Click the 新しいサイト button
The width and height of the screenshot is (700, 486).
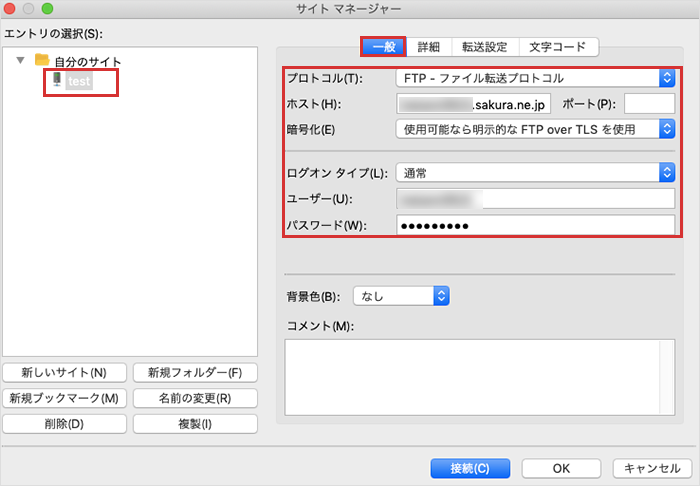(64, 372)
